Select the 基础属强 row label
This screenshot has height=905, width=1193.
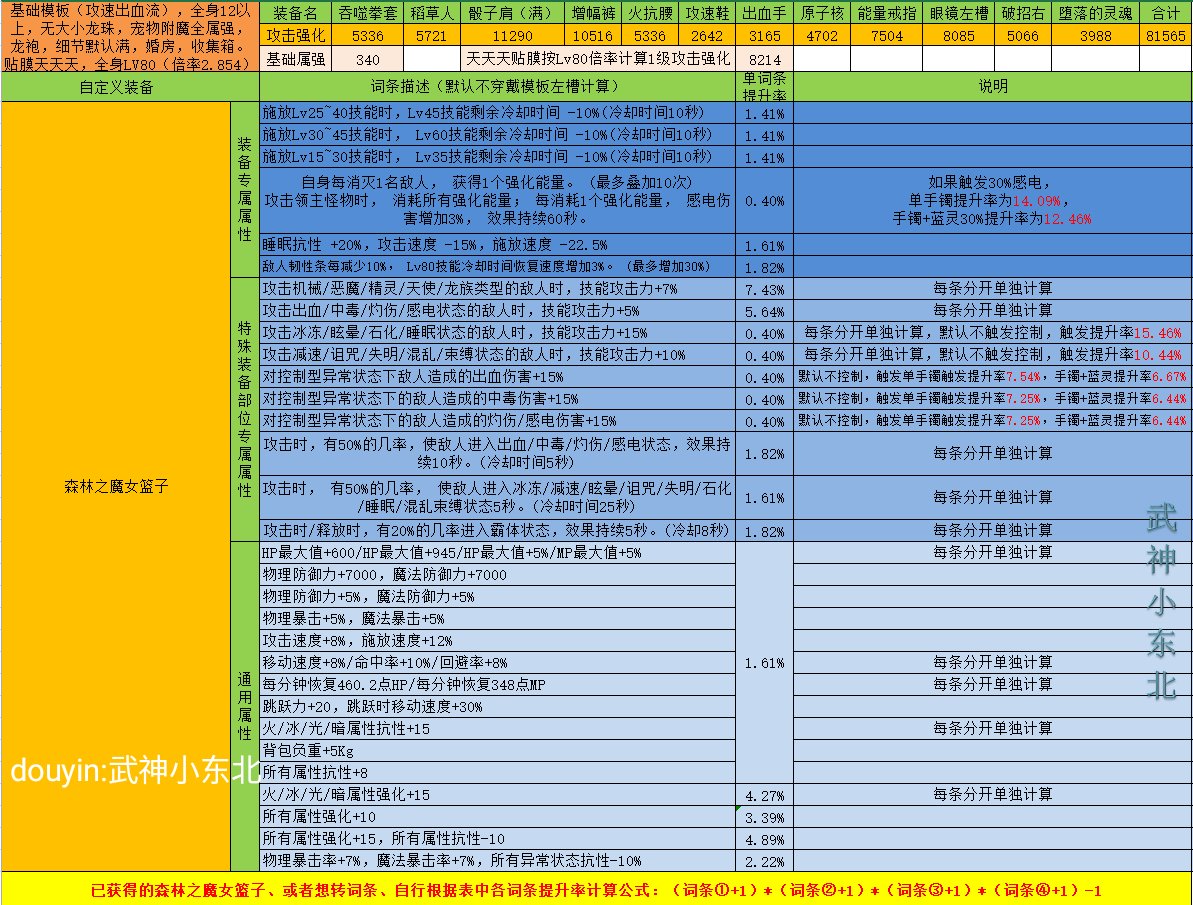click(x=295, y=59)
